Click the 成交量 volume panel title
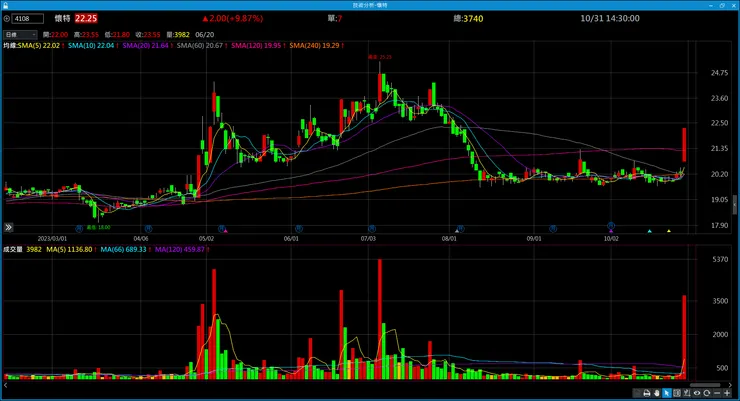Screen dimensions: 740x401 [13, 249]
